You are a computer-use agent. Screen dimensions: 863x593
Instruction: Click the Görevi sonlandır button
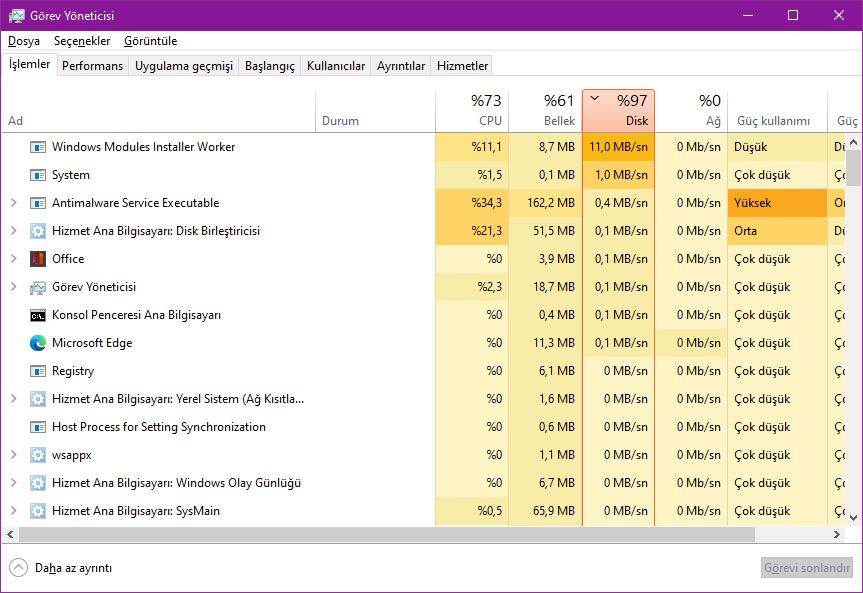tap(807, 568)
